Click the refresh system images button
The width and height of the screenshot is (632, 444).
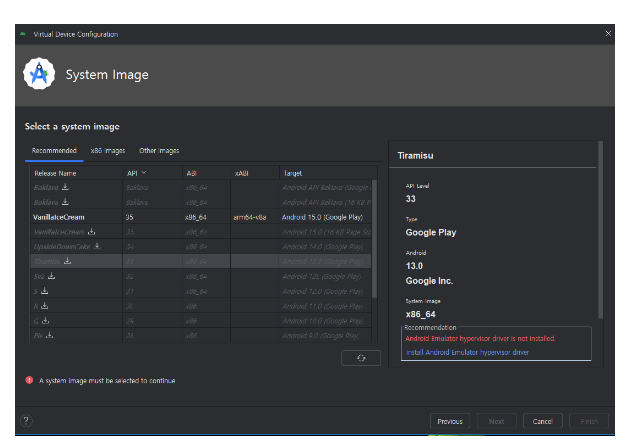click(x=361, y=358)
